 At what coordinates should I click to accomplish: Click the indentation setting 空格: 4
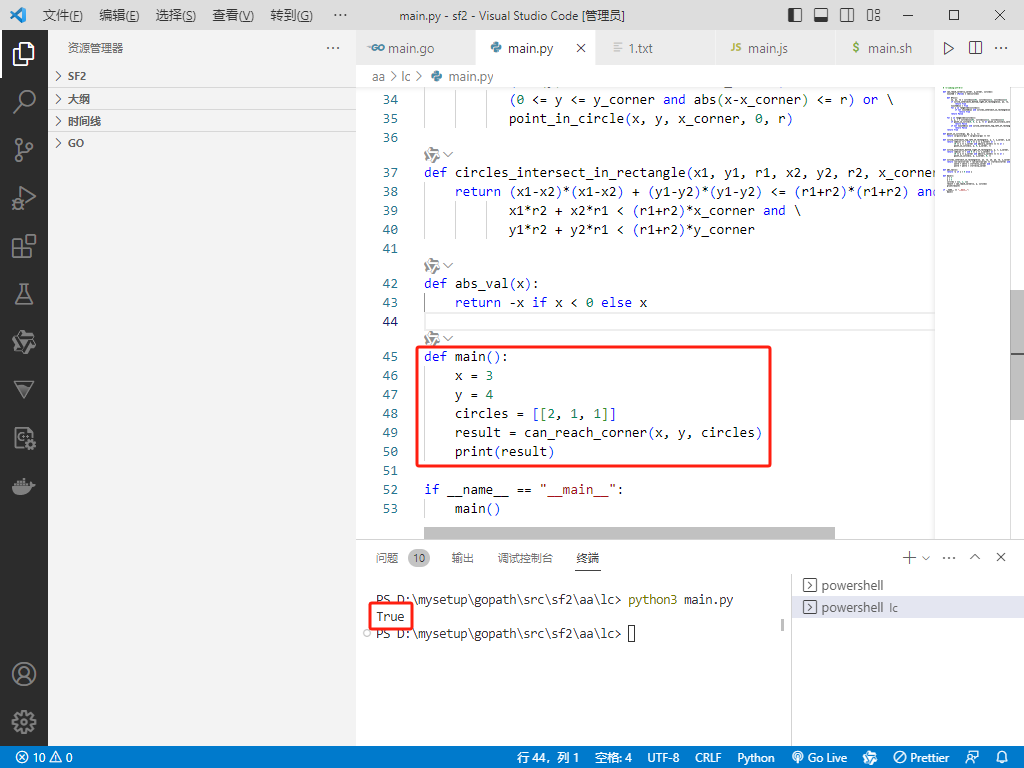pos(613,758)
